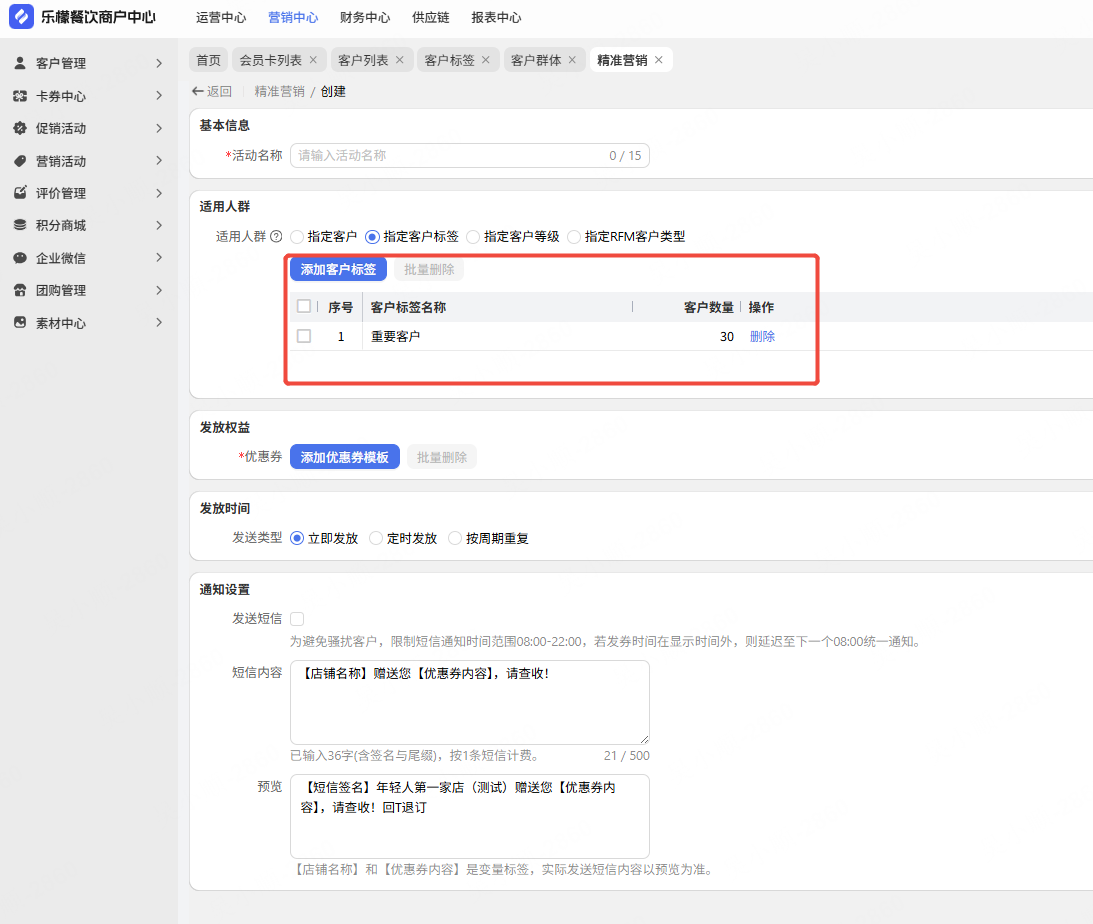Screen dimensions: 1093x924
Task: Select the 指定客户标签 radio option
Action: coord(372,237)
